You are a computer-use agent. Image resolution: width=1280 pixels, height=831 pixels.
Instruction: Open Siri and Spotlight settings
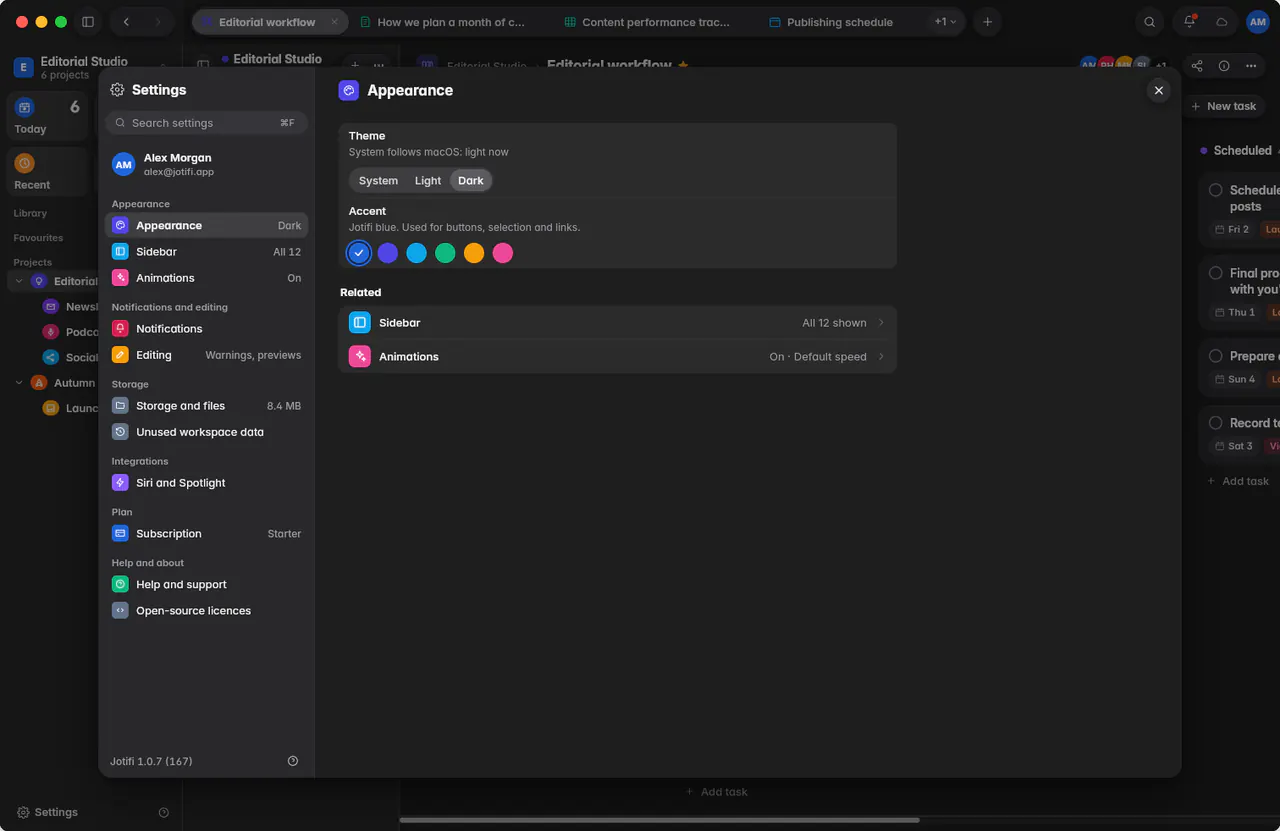pos(206,483)
